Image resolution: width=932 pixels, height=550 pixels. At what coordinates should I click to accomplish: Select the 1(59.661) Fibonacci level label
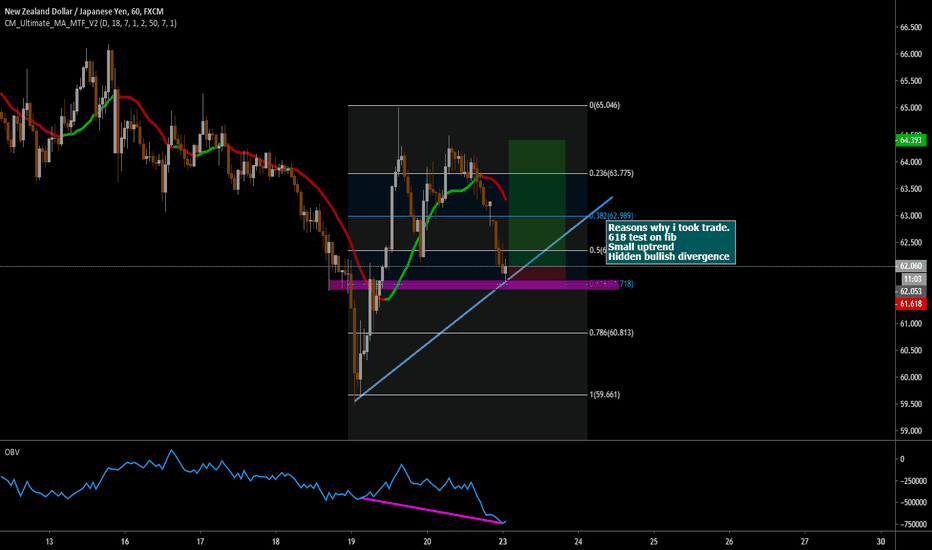604,395
